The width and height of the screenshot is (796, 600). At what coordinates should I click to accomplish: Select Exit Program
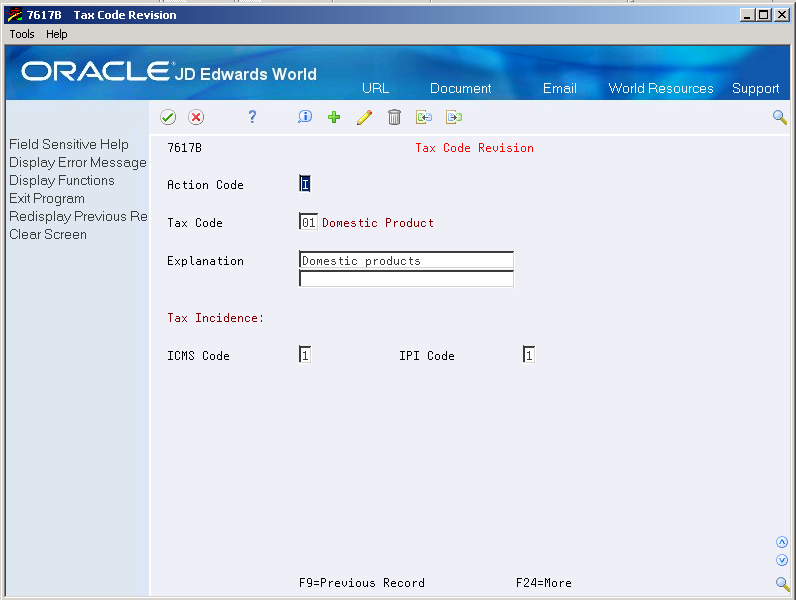point(47,198)
